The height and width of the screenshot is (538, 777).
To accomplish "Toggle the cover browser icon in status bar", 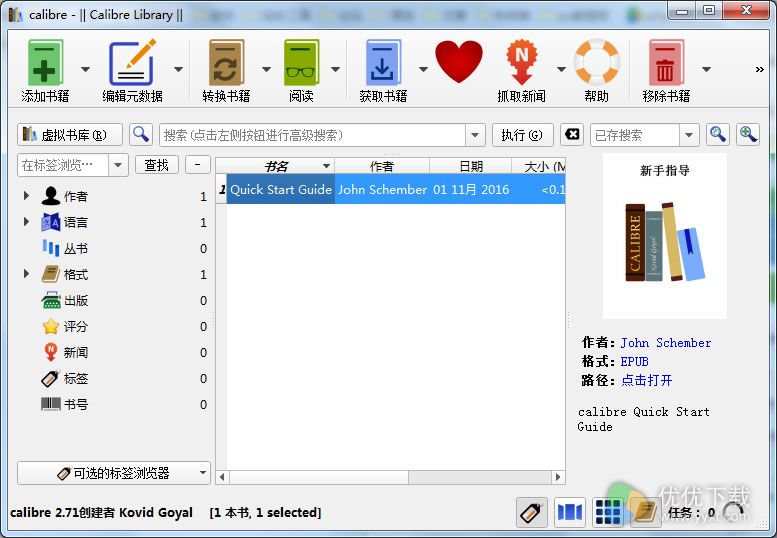I will (x=570, y=512).
